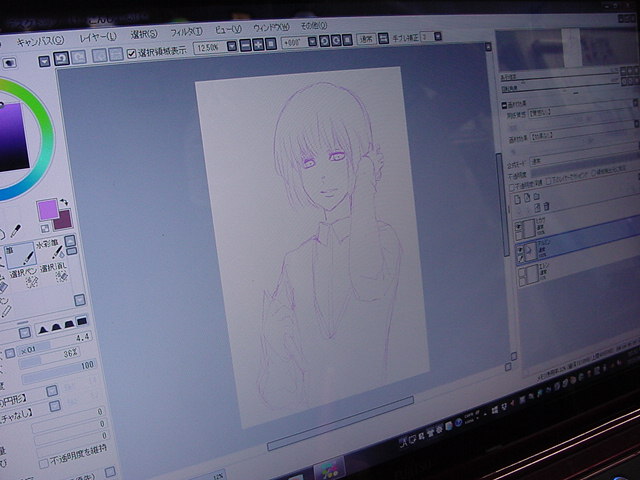
Task: Reset canvas rotation button
Action: 347,40
